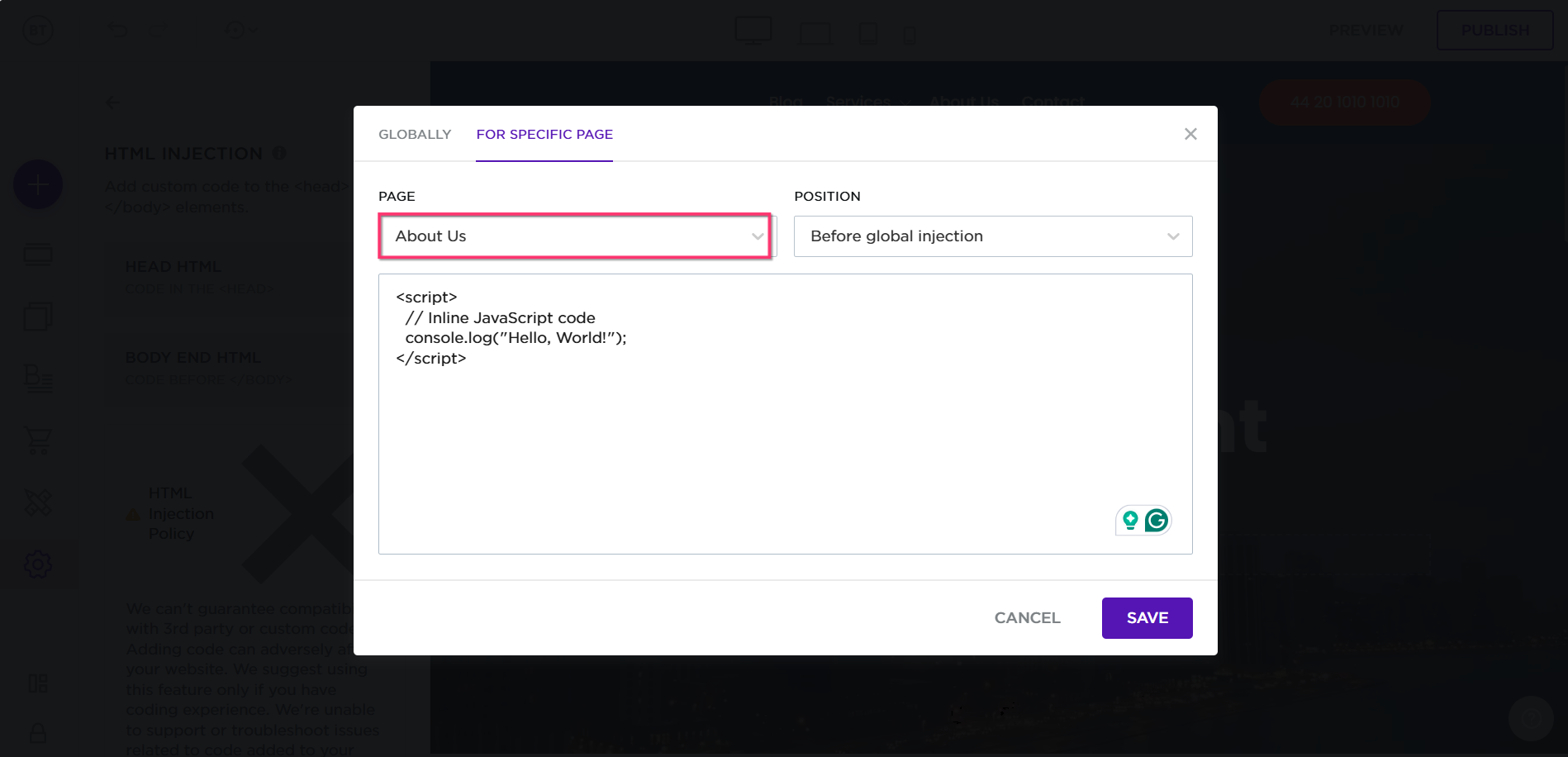Open the pages sidebar icon

click(38, 316)
